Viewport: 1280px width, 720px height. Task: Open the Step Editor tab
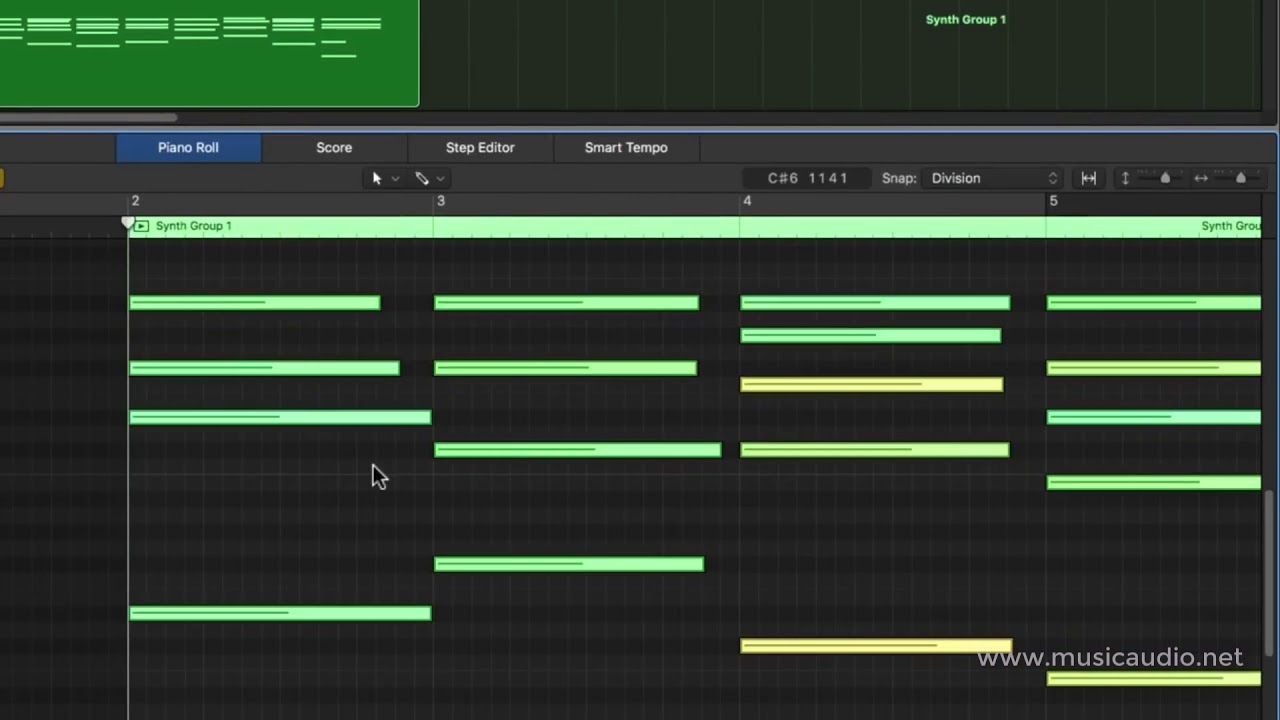point(480,147)
